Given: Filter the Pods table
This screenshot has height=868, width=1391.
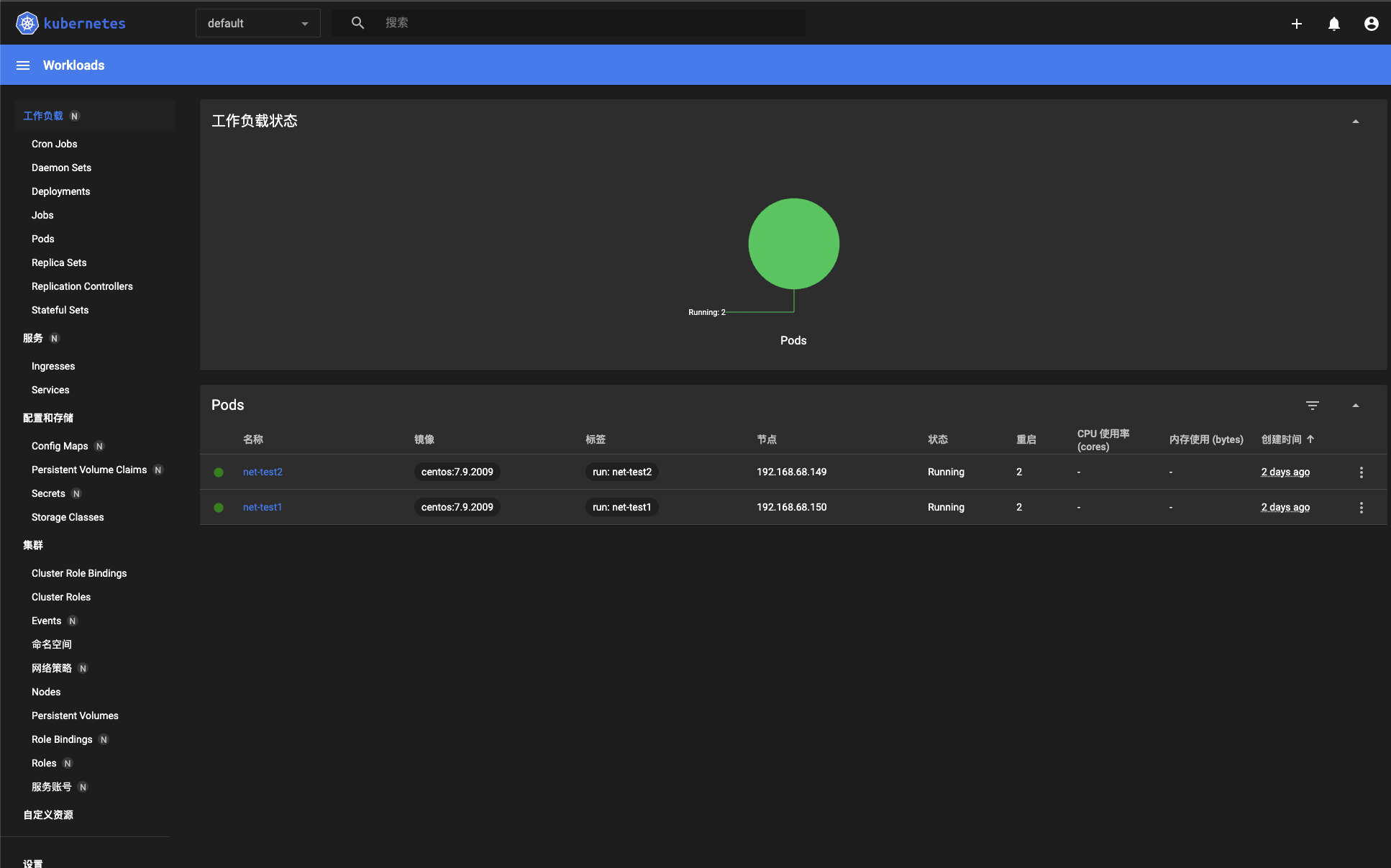Looking at the screenshot, I should pos(1313,406).
